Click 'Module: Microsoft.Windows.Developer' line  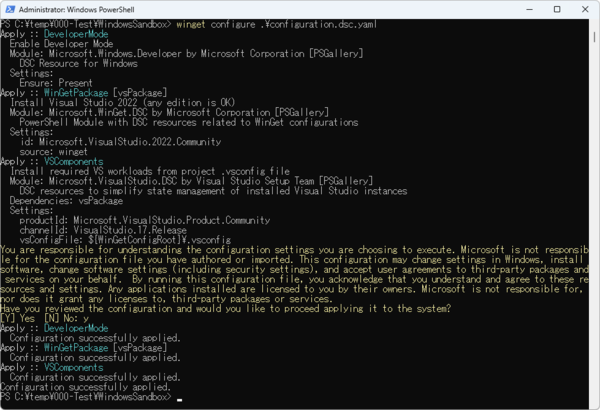tap(186, 54)
